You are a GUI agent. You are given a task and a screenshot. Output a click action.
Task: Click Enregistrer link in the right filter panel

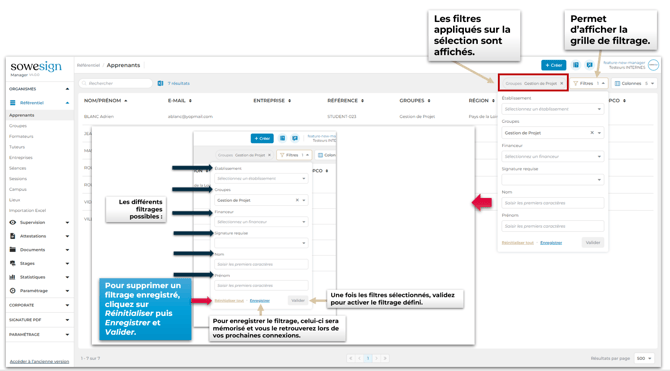click(551, 243)
